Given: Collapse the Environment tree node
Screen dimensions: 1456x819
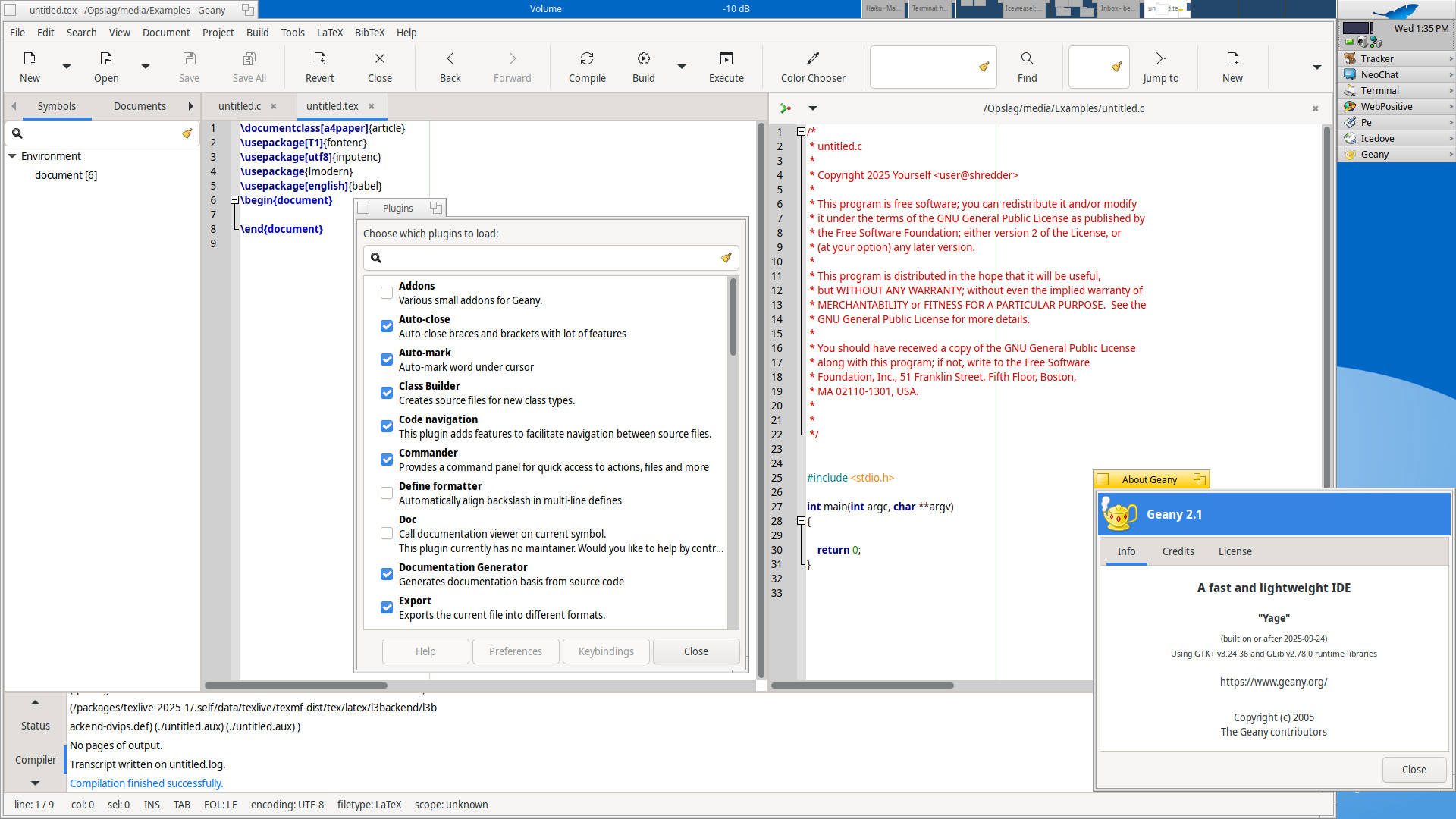Looking at the screenshot, I should 12,156.
